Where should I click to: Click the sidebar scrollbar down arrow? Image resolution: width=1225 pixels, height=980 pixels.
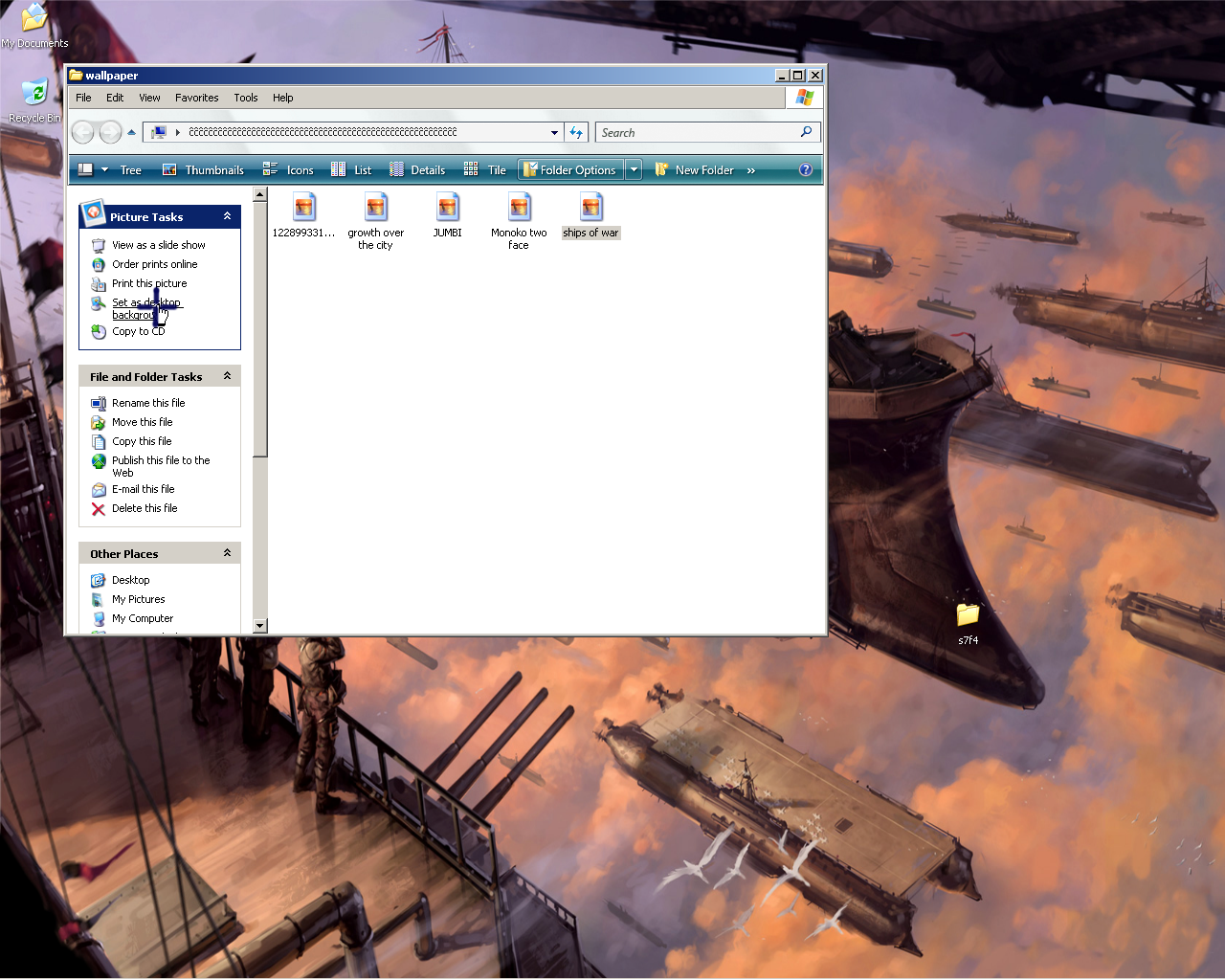259,626
